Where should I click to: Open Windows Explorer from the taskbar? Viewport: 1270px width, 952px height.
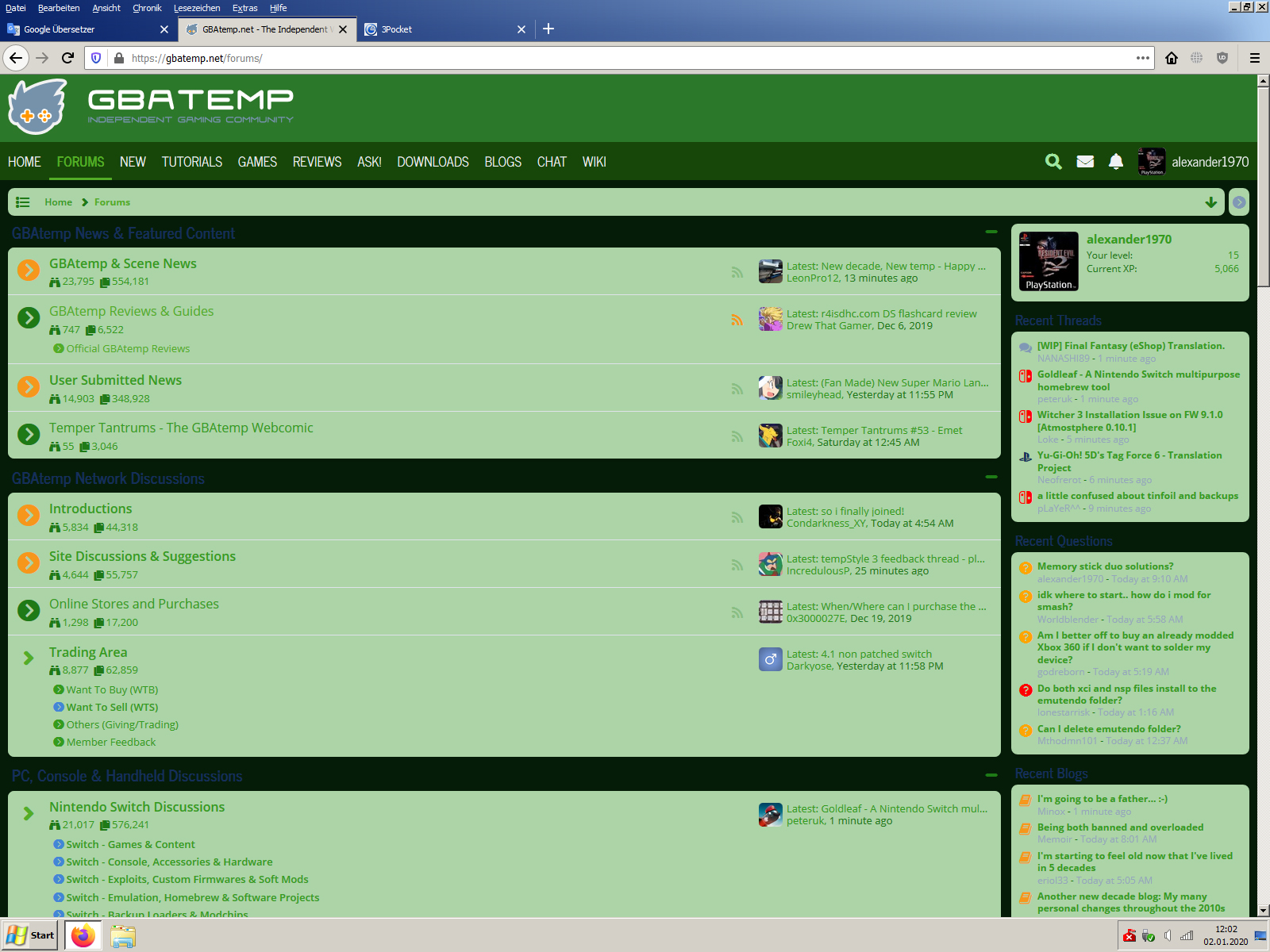point(123,936)
